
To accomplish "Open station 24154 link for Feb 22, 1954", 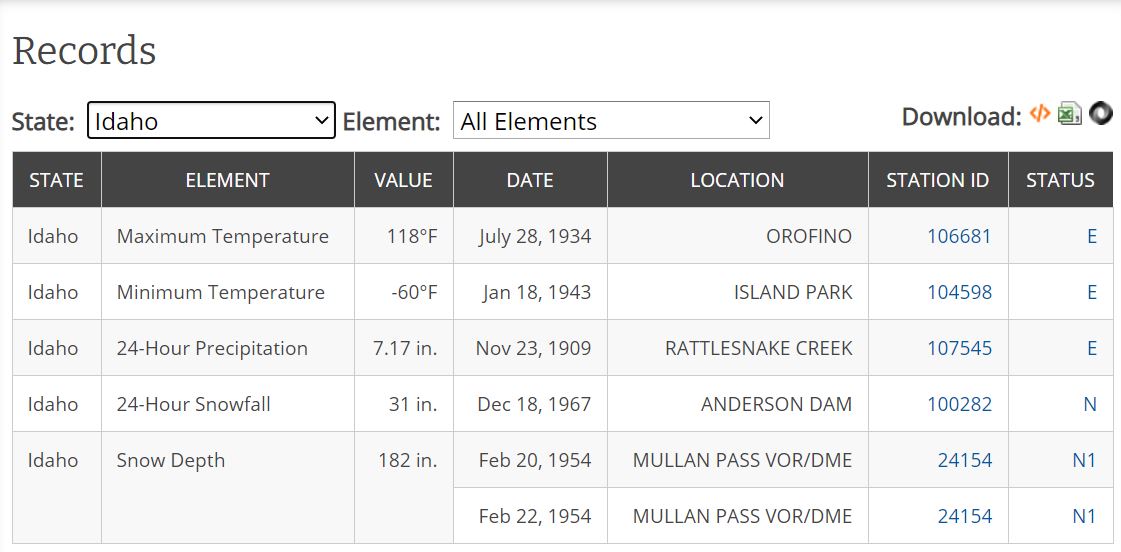I will [x=964, y=517].
